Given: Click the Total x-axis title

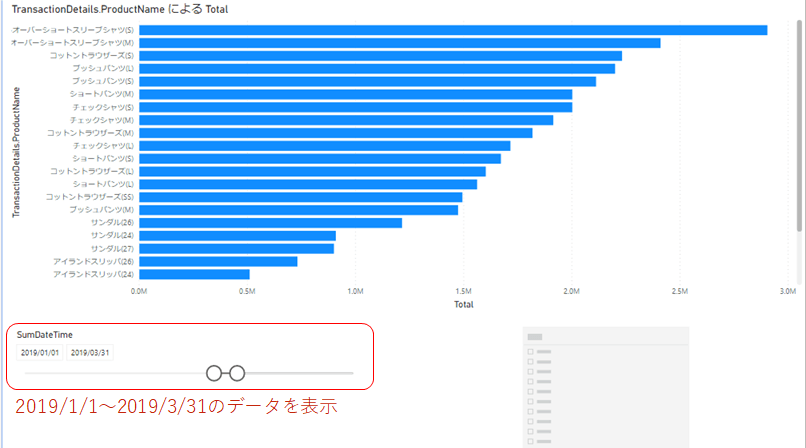Looking at the screenshot, I should point(464,305).
